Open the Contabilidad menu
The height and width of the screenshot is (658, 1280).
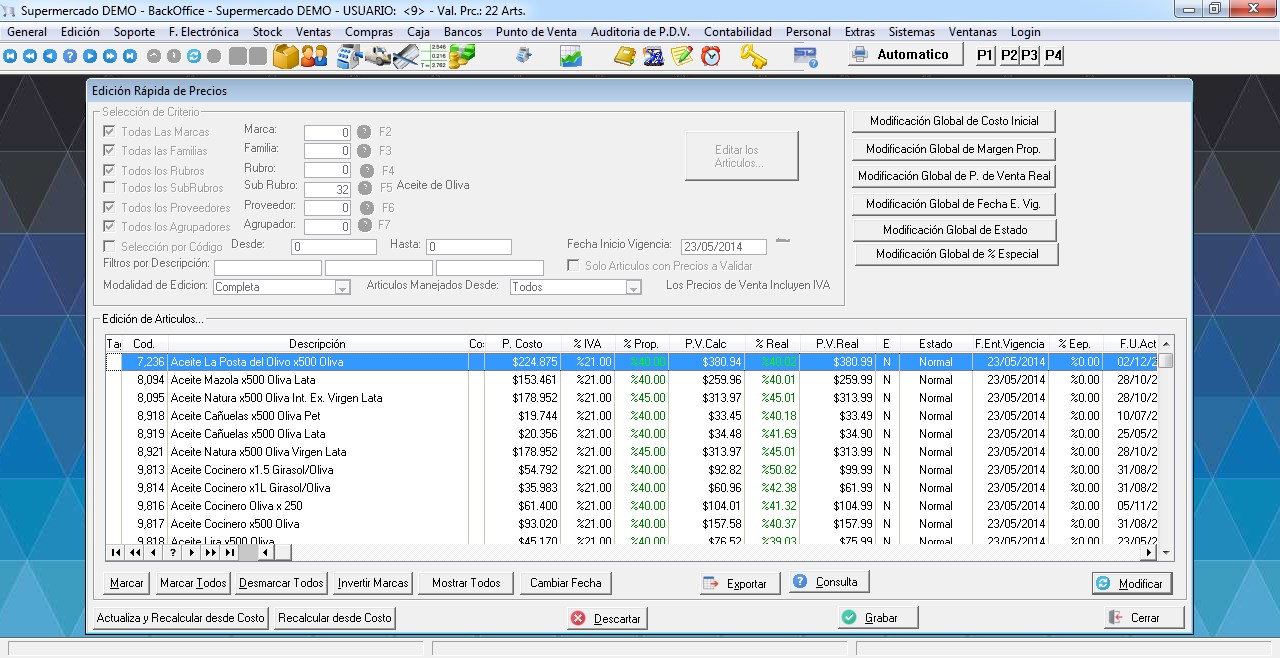[737, 32]
